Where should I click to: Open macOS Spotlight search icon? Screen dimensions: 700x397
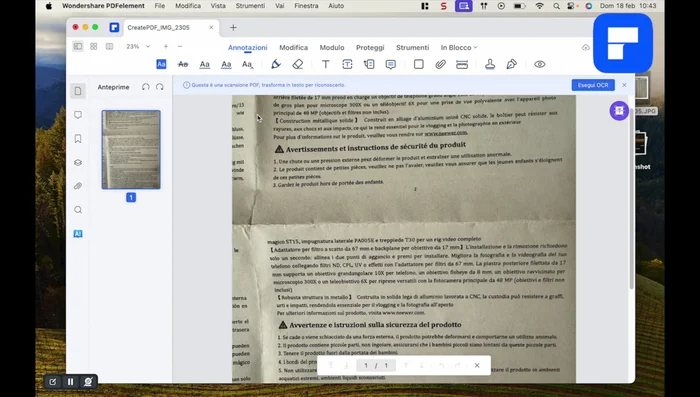pyautogui.click(x=556, y=6)
